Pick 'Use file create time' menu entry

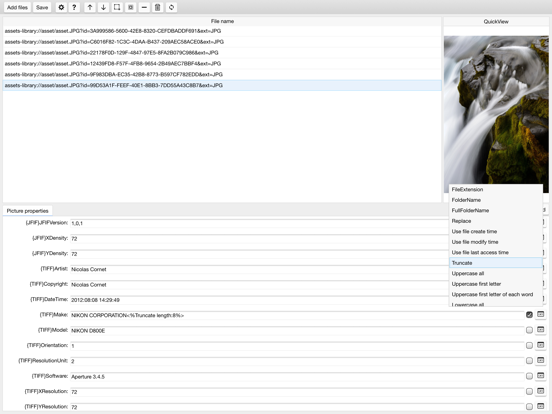[x=496, y=232]
